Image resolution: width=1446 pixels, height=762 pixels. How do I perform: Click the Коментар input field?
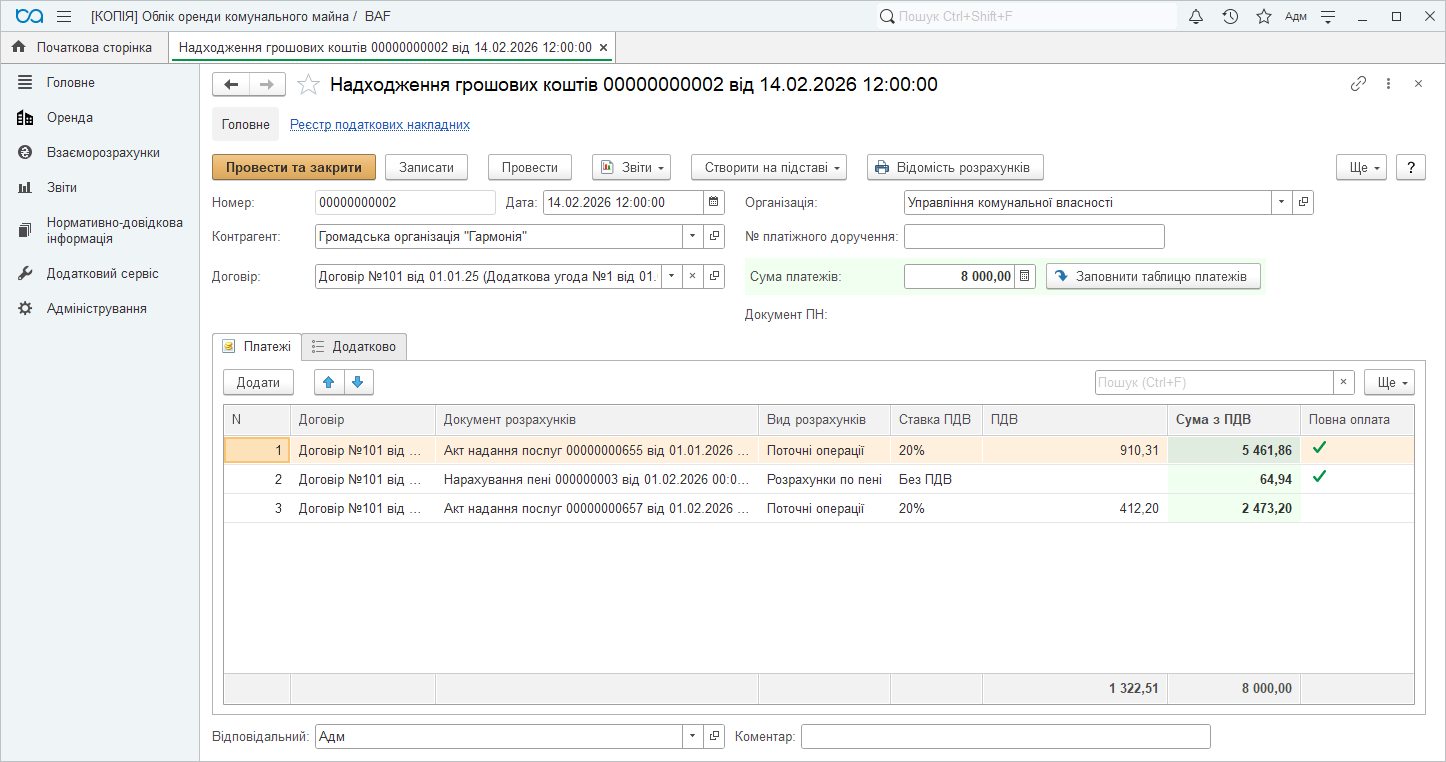click(1005, 737)
